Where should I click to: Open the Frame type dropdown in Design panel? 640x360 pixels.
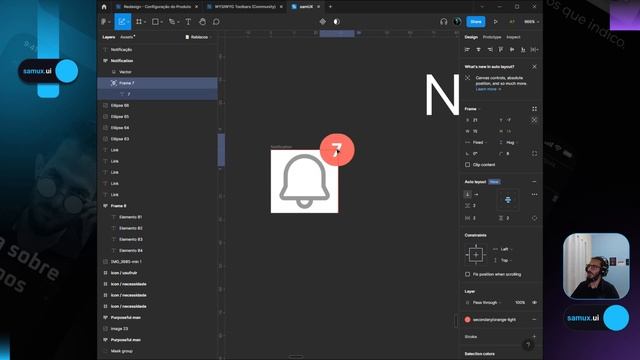(472, 109)
